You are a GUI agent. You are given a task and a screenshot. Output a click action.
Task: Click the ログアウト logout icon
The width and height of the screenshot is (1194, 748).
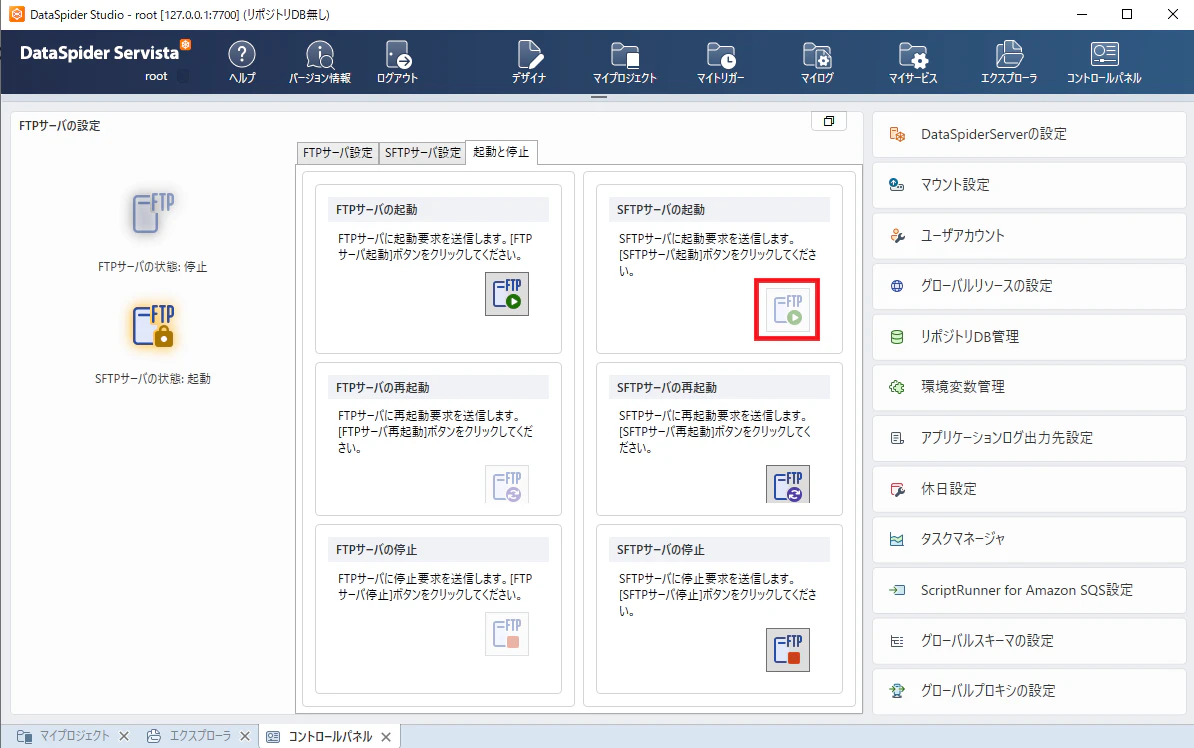(x=397, y=62)
